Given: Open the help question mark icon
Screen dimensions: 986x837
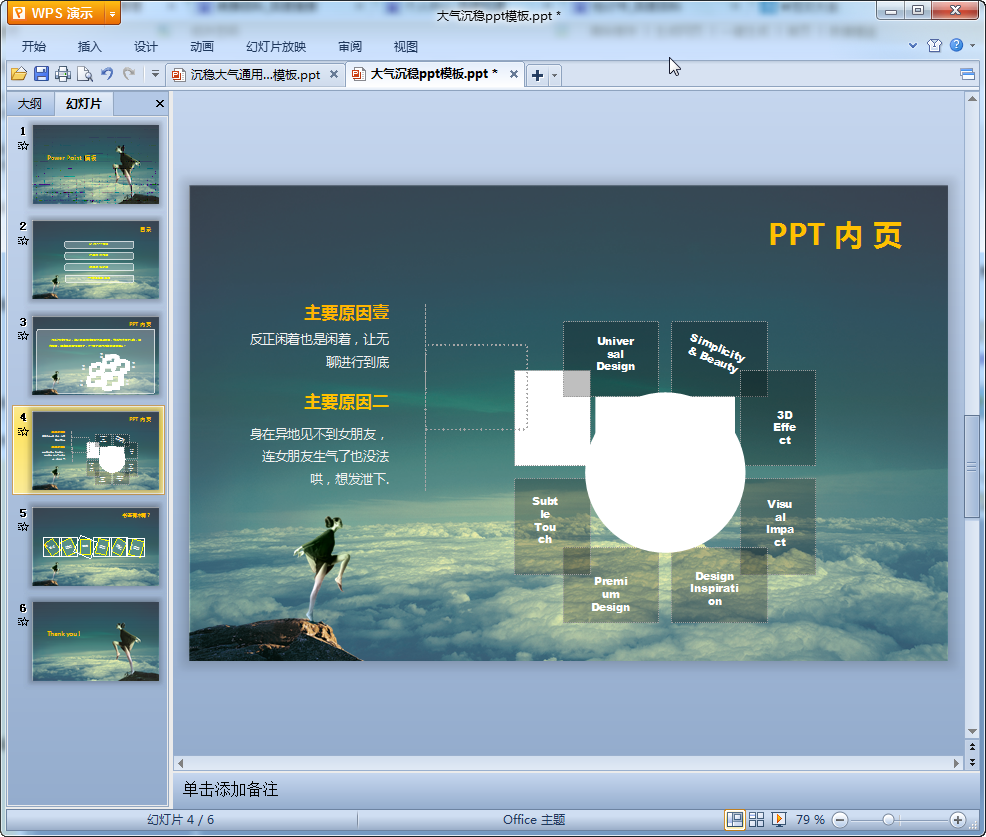Looking at the screenshot, I should (x=956, y=45).
